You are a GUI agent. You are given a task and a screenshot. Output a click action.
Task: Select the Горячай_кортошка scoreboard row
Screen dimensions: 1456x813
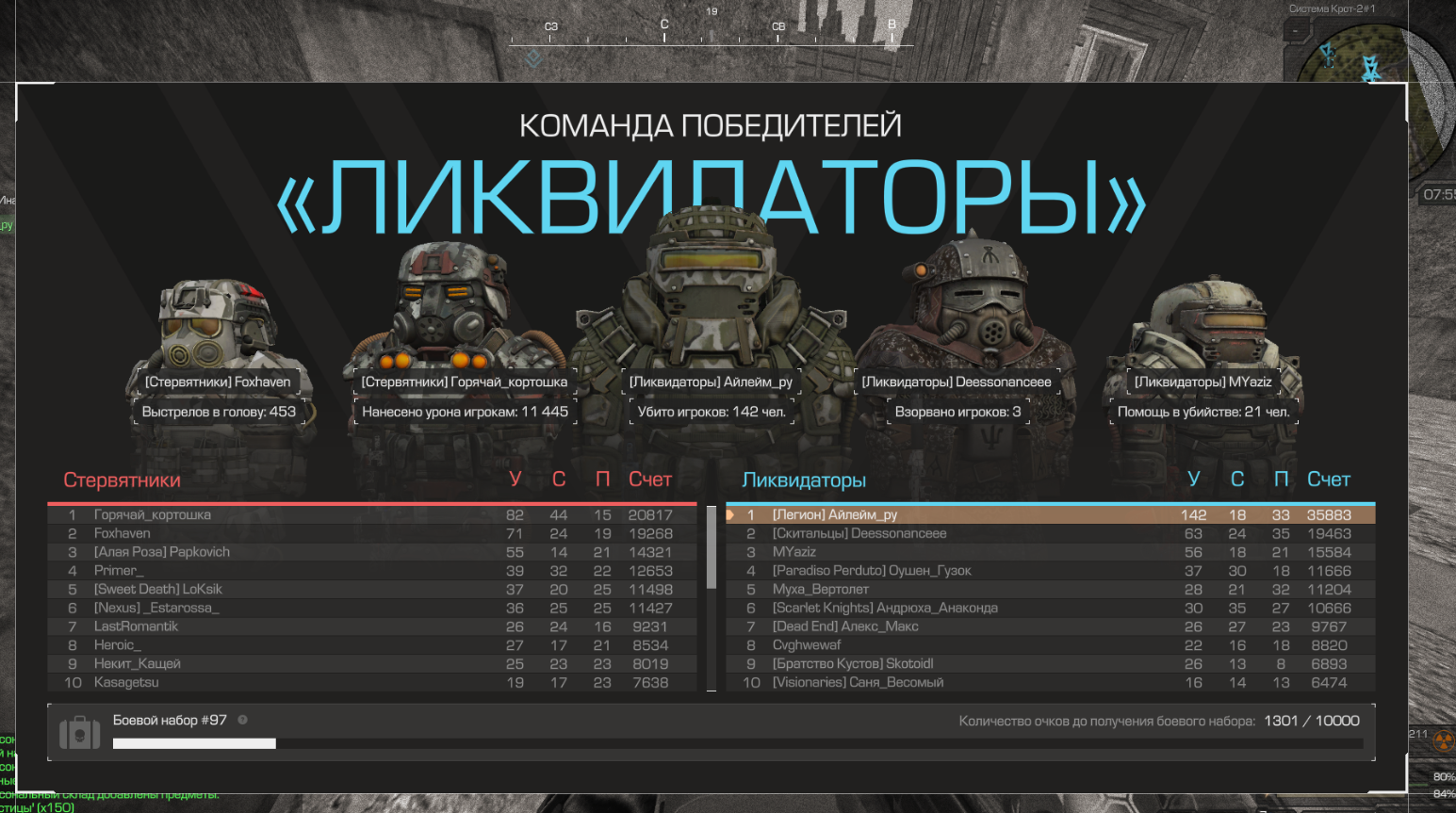372,514
